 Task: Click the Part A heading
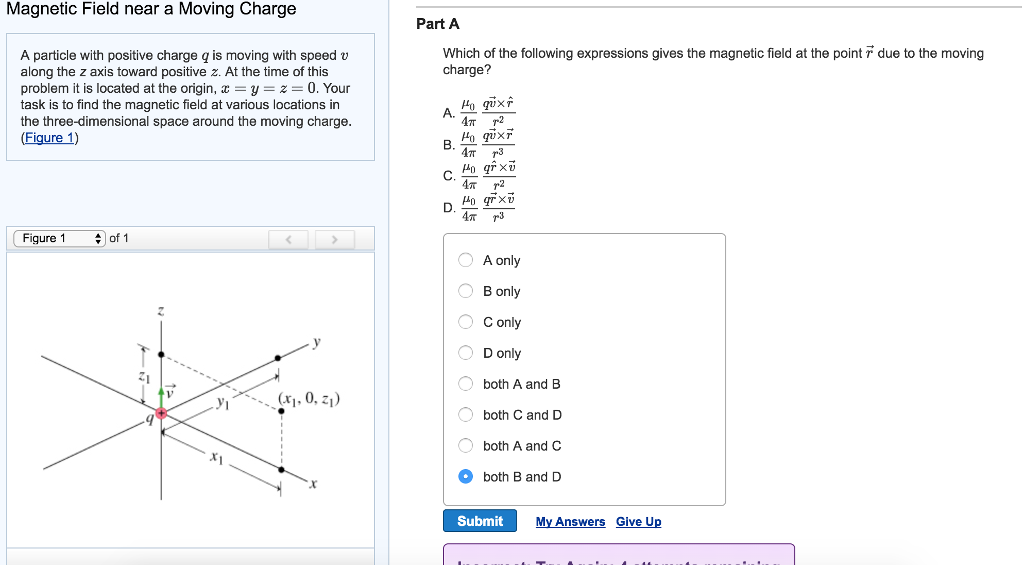(437, 24)
